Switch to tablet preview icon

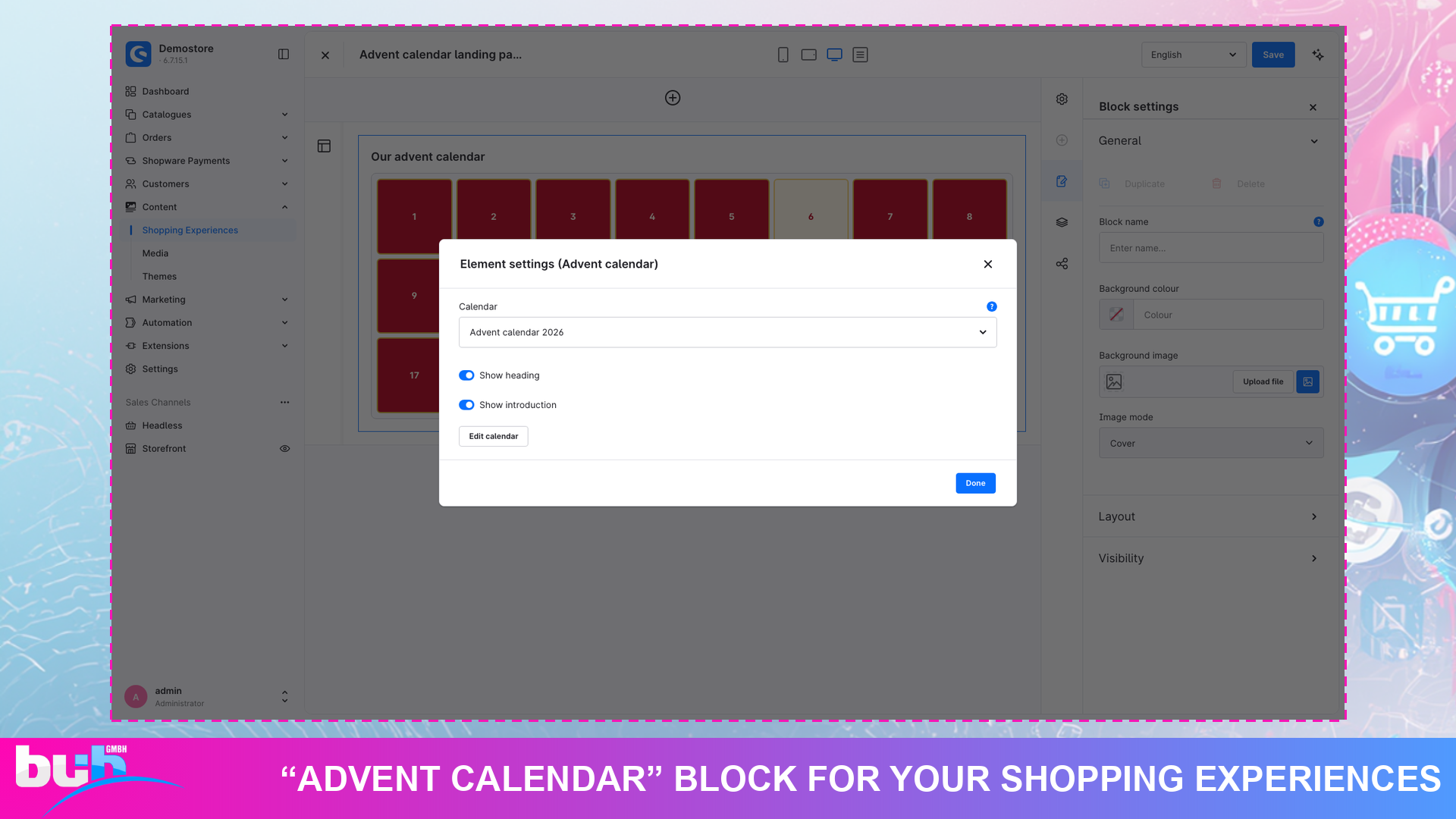(808, 55)
